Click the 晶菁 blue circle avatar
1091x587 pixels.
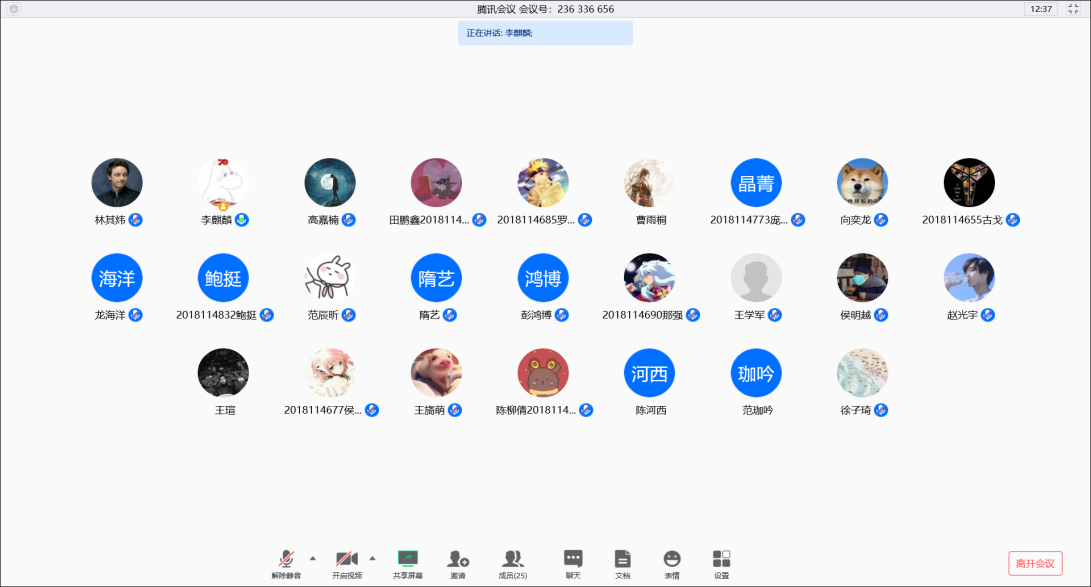(x=756, y=183)
